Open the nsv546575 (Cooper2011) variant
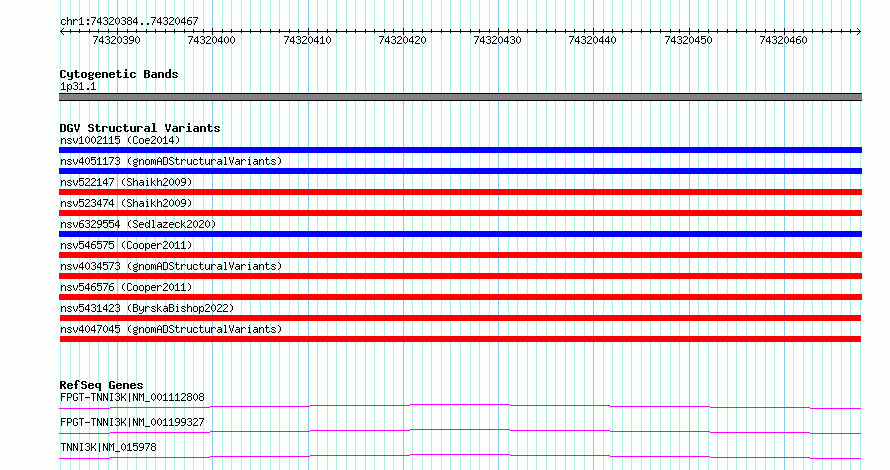 click(x=126, y=245)
